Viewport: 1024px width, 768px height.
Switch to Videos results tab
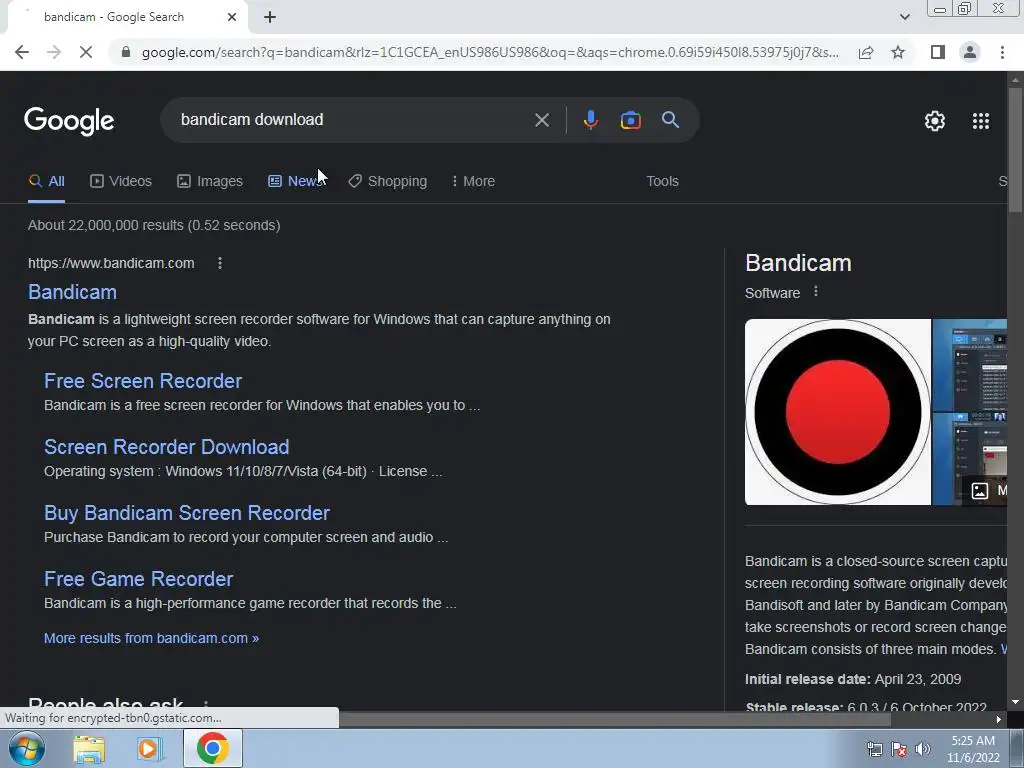click(x=121, y=182)
